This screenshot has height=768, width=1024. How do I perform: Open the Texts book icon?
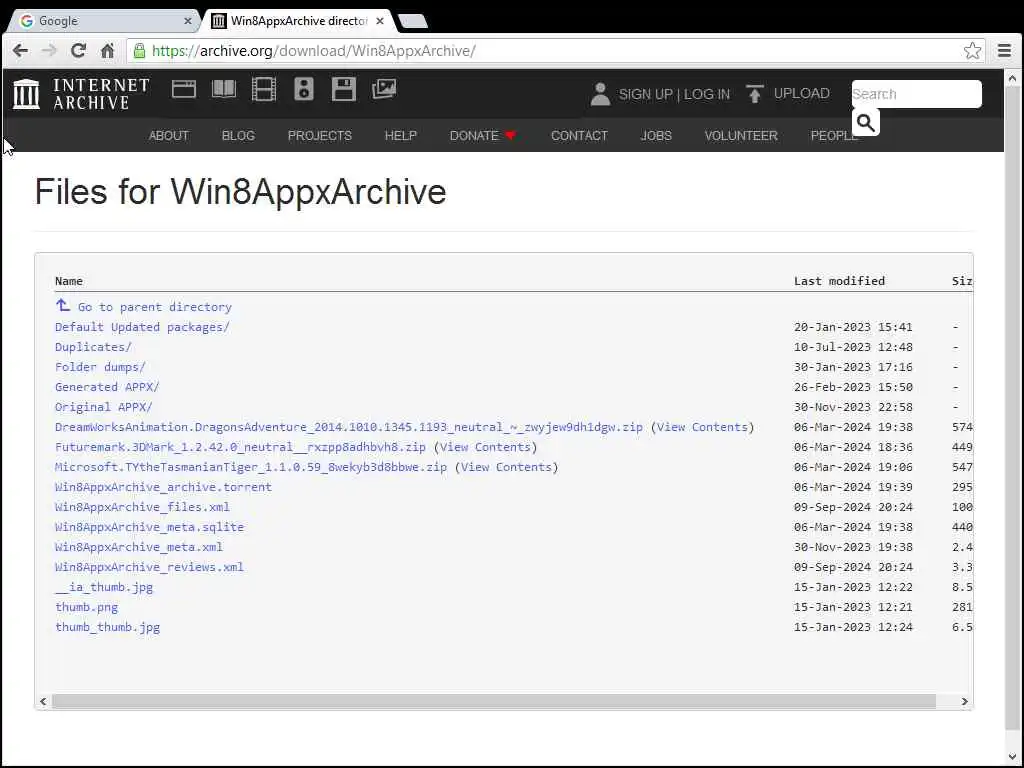coord(224,89)
